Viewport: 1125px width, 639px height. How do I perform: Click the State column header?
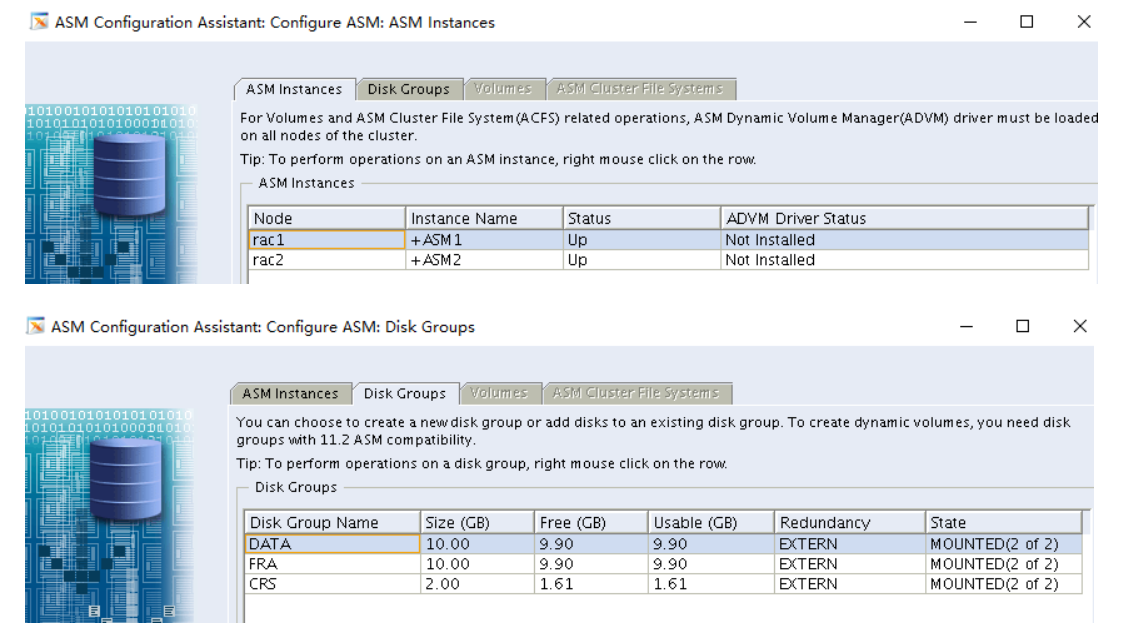tap(1004, 522)
